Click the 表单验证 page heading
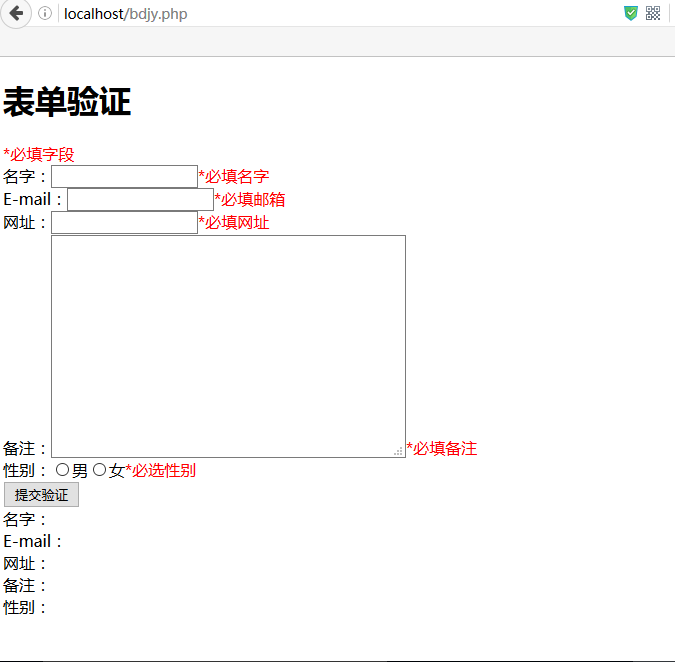This screenshot has height=662, width=675. (x=67, y=102)
